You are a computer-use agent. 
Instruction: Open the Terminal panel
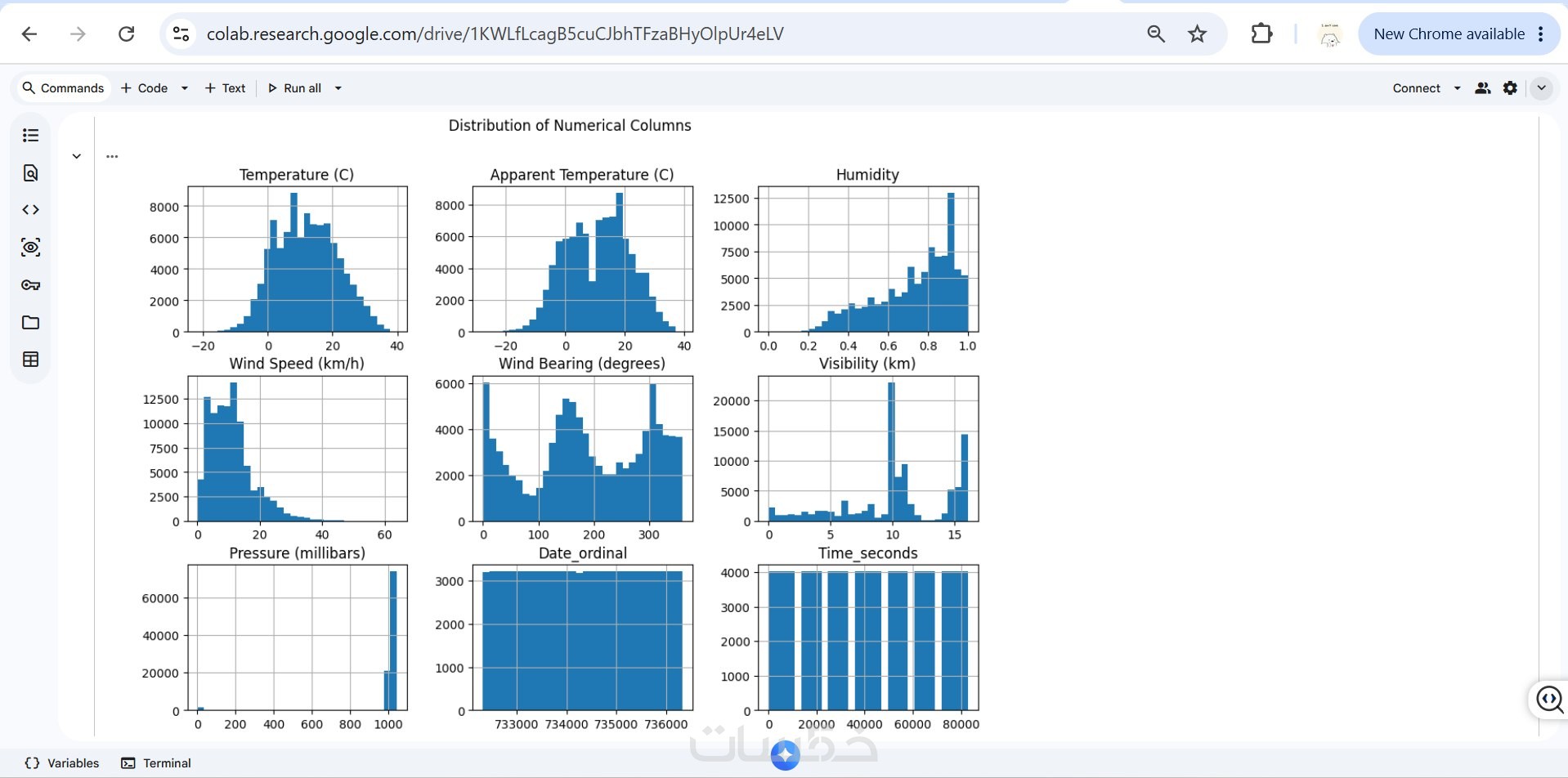tap(156, 762)
